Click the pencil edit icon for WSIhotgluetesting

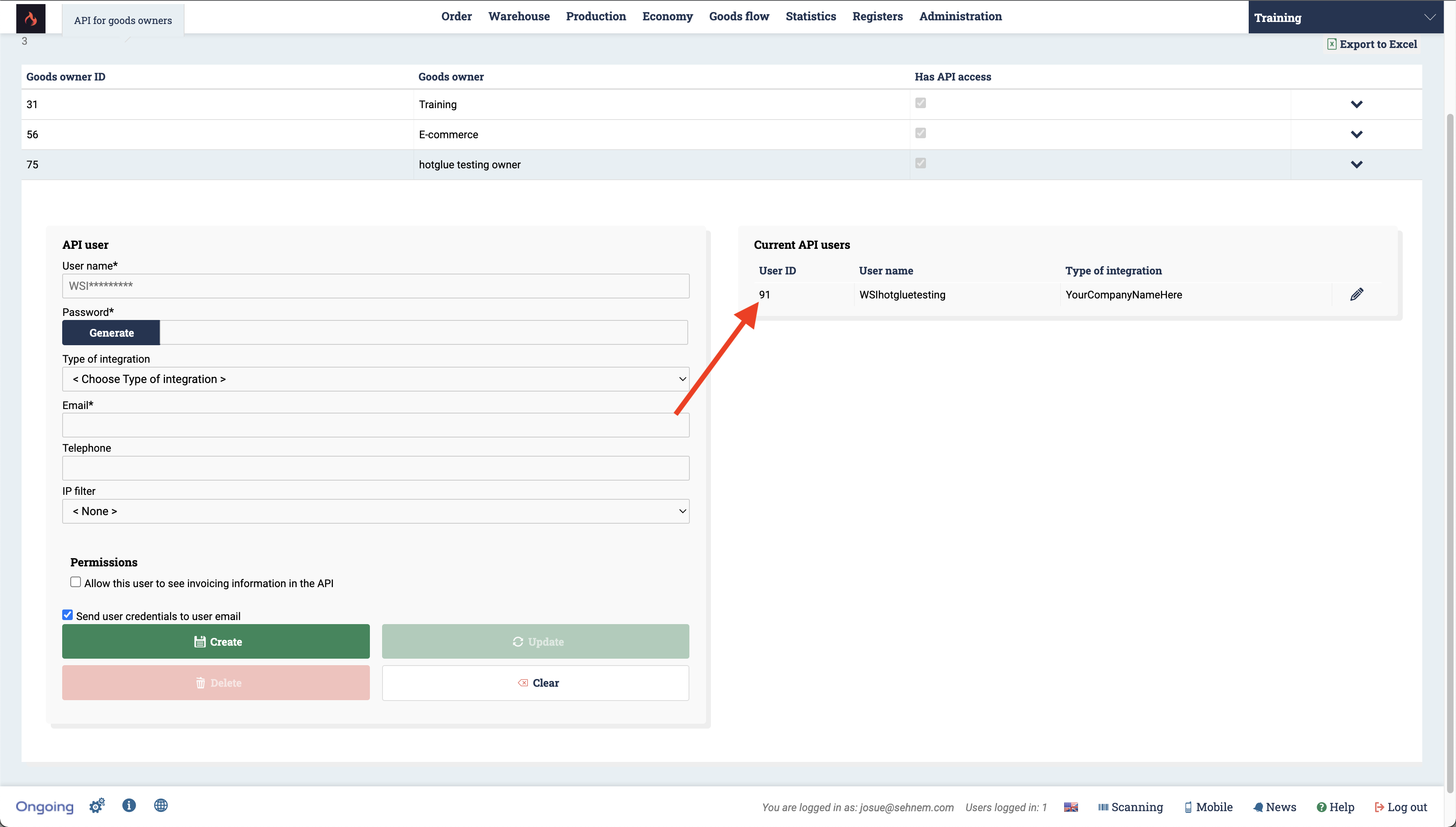pyautogui.click(x=1356, y=294)
